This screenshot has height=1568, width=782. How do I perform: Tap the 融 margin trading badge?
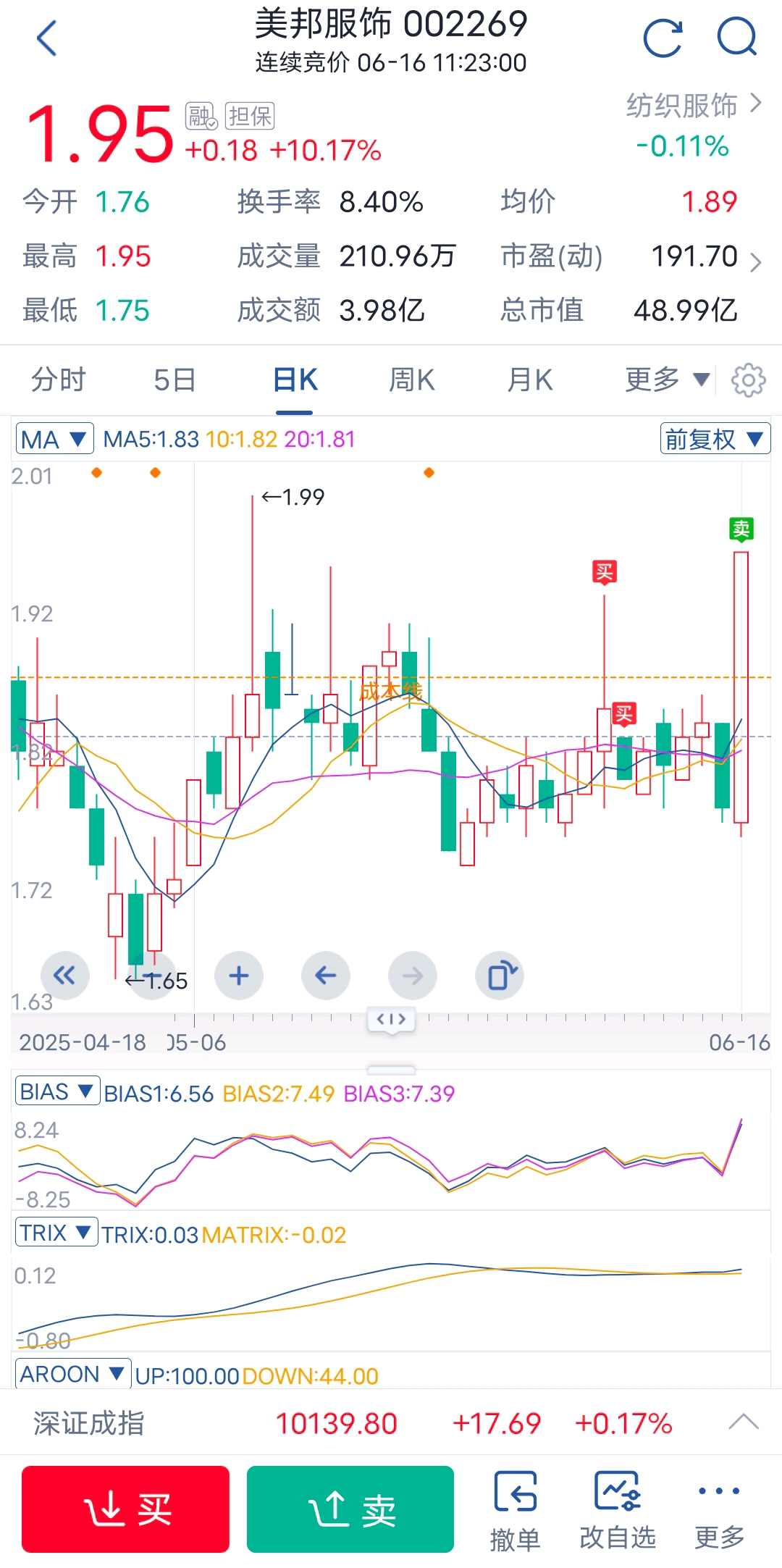pyautogui.click(x=201, y=116)
